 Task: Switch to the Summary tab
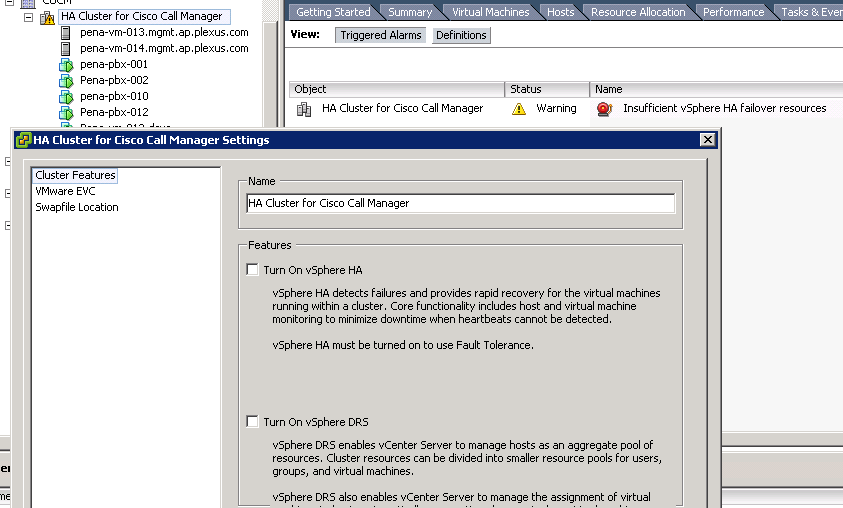click(x=410, y=12)
